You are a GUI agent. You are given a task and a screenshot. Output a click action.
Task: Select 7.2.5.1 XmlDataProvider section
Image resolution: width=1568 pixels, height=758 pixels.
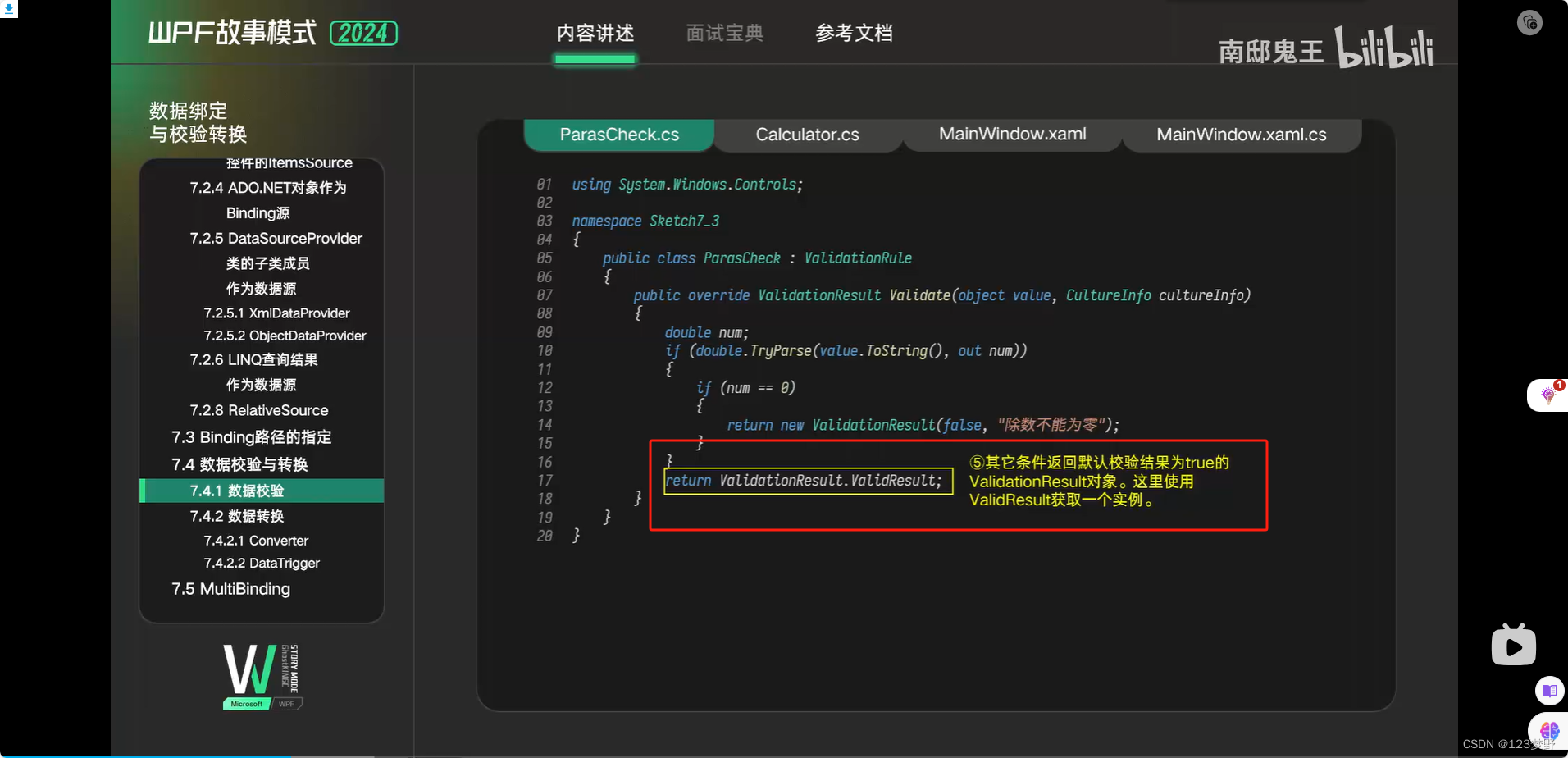point(276,313)
